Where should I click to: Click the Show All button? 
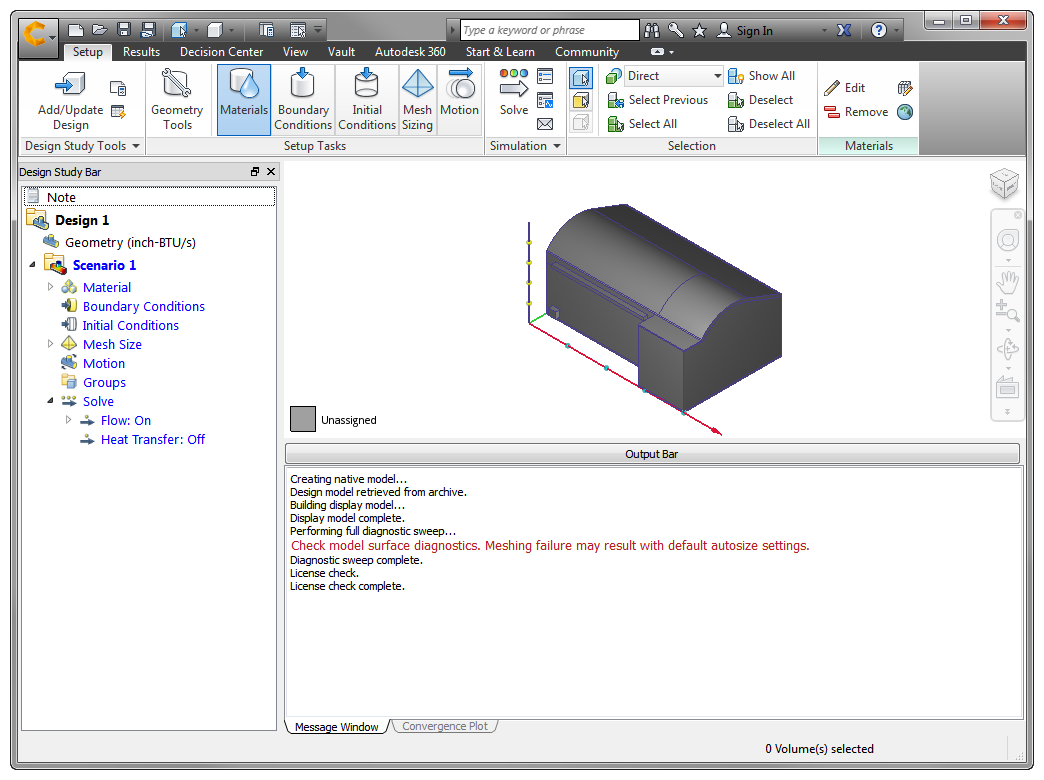[765, 76]
